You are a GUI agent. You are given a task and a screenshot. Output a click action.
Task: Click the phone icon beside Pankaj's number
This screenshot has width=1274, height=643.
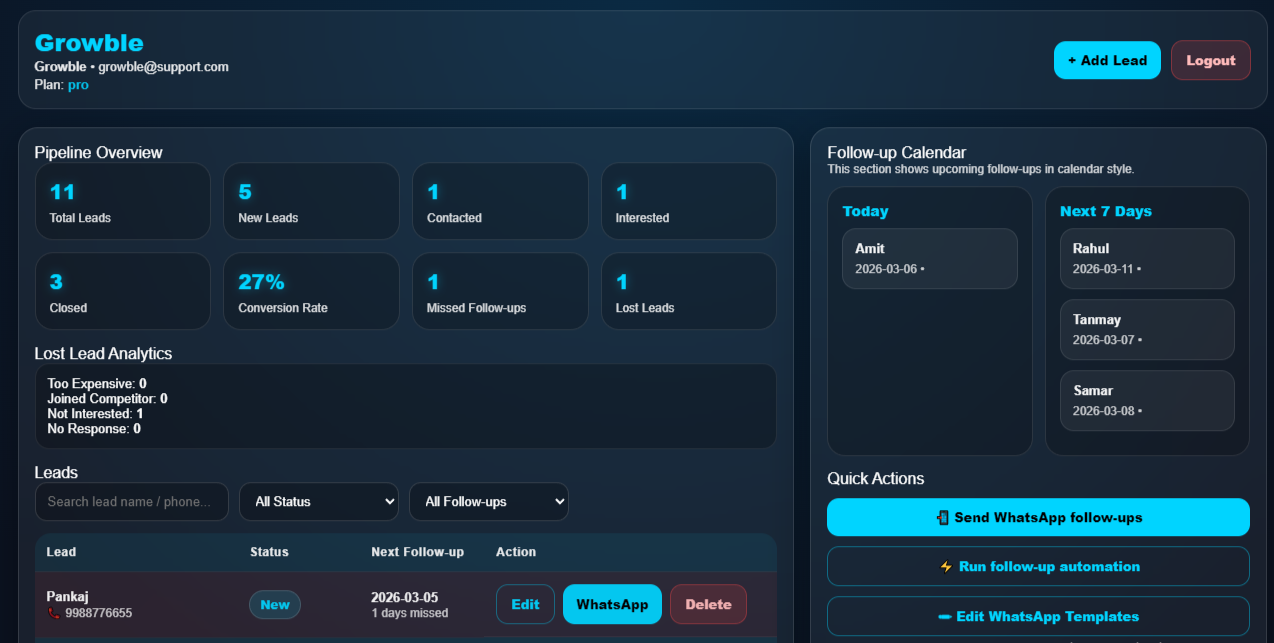pos(53,613)
